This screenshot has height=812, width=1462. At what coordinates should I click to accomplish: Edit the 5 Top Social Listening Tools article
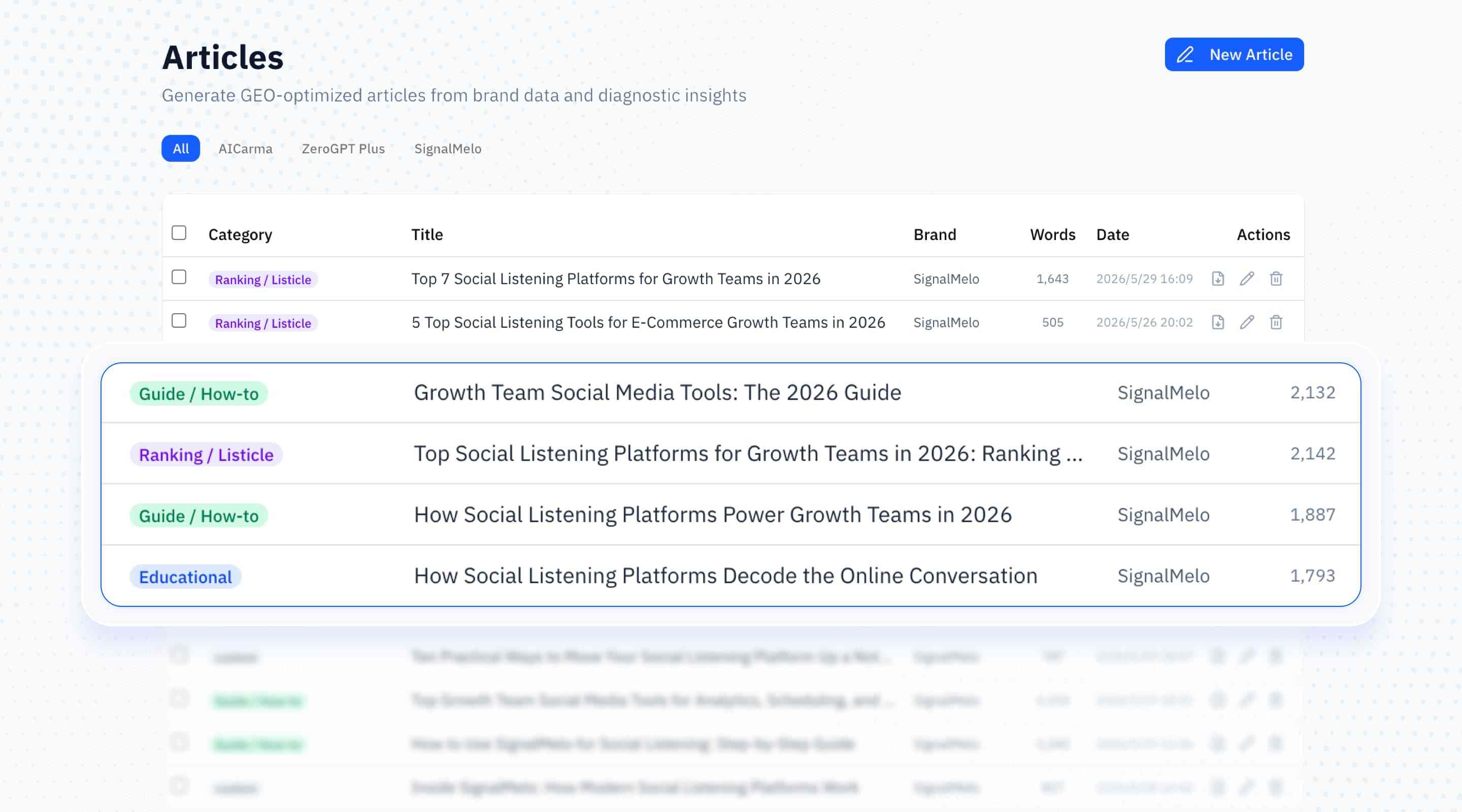(1247, 322)
